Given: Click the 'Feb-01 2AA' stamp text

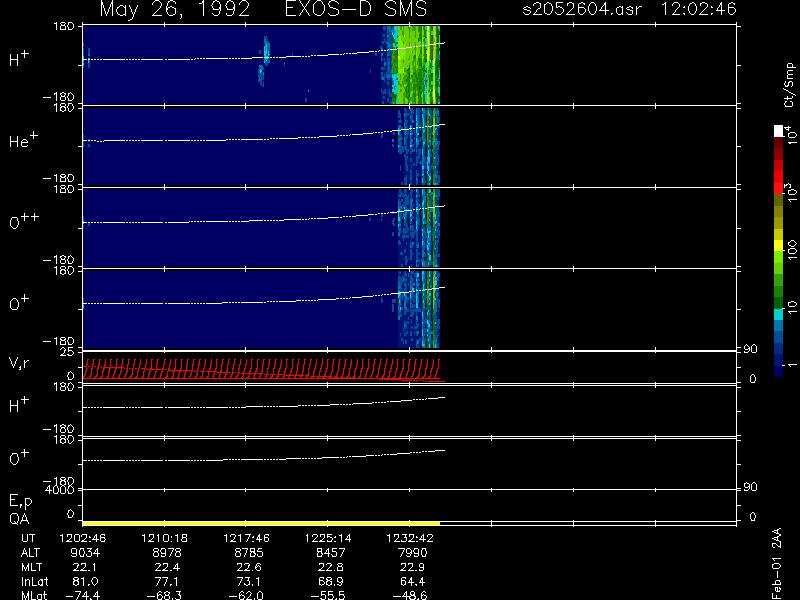Looking at the screenshot, I should (x=777, y=563).
